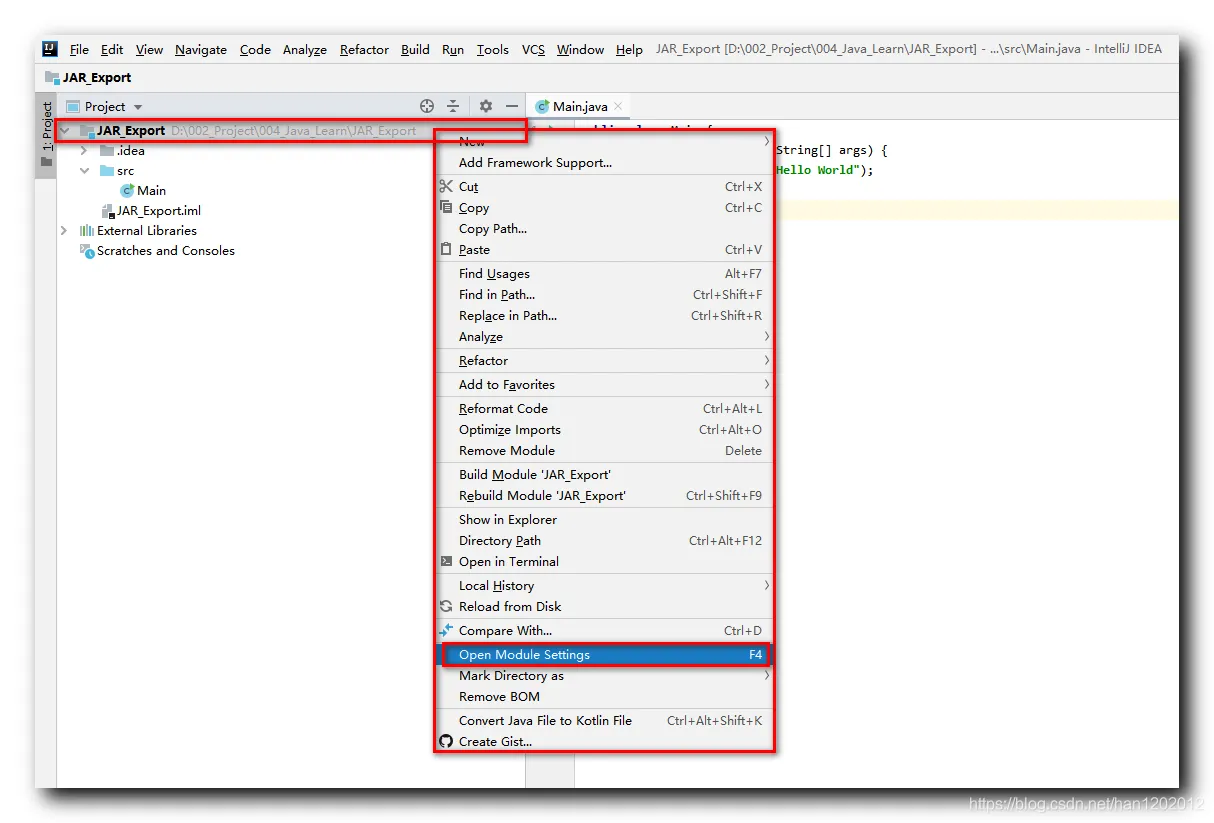Choose Remove BOM

(x=604, y=696)
